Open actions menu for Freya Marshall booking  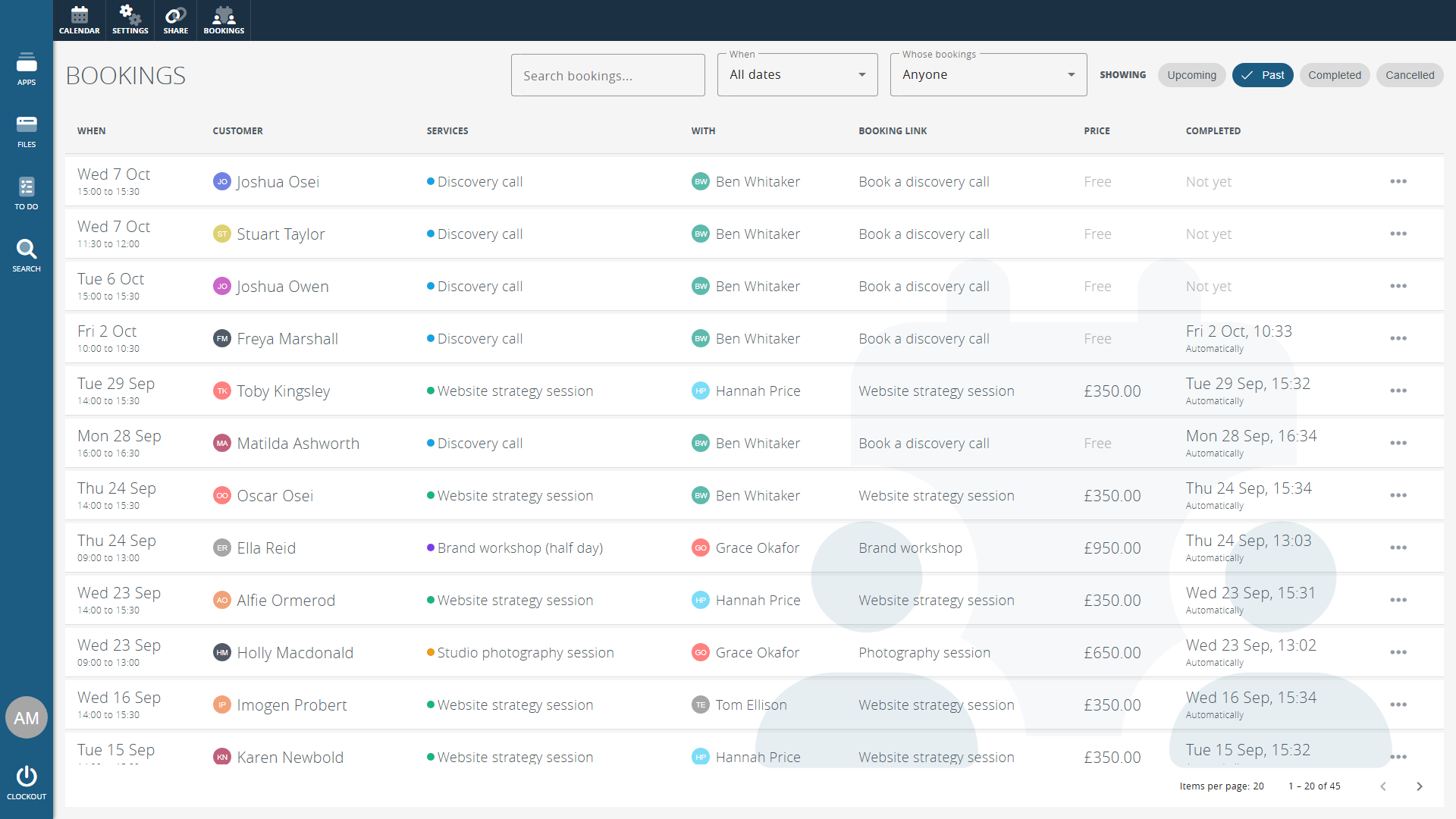click(1398, 338)
